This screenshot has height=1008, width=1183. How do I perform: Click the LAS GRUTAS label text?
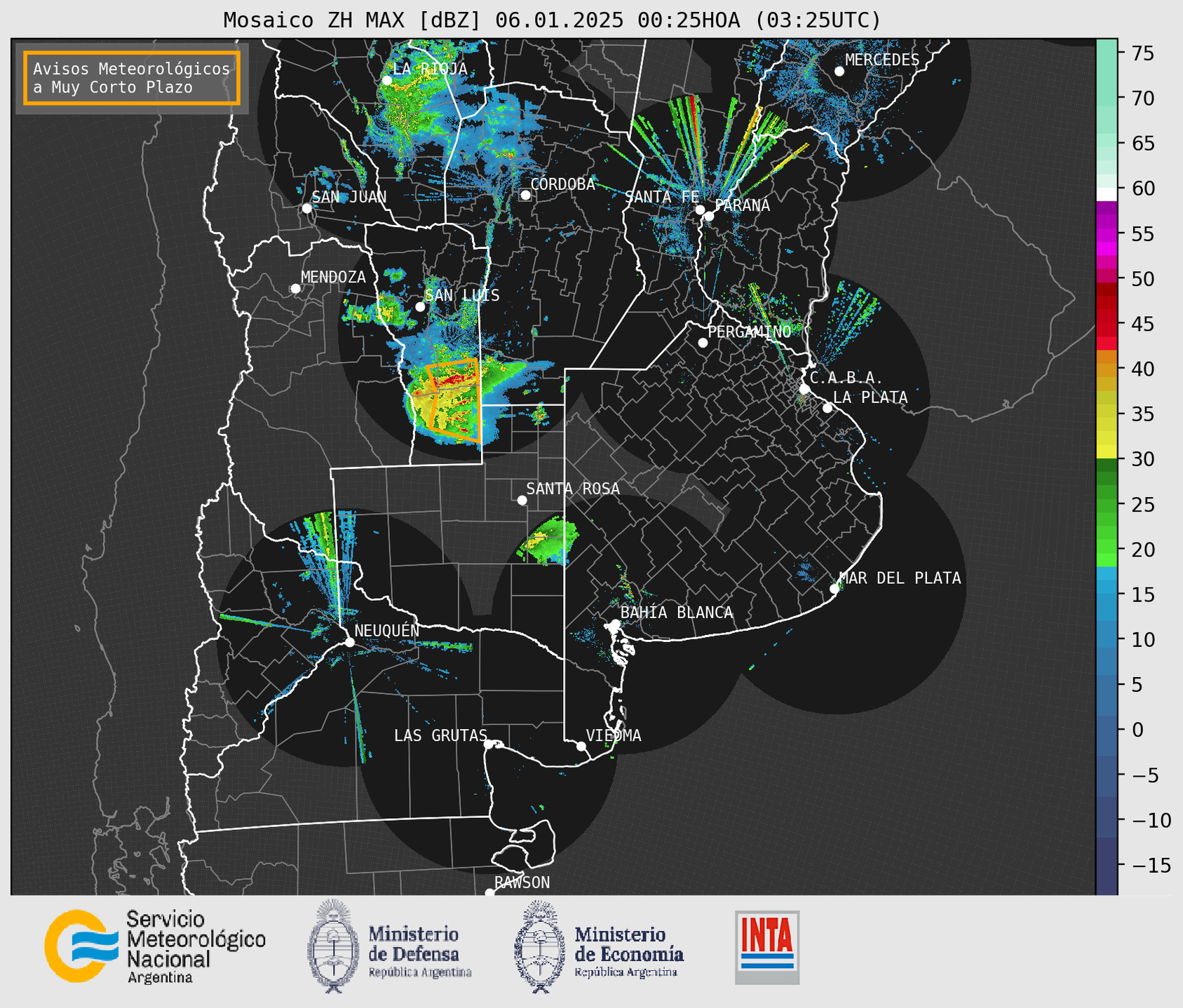click(440, 735)
